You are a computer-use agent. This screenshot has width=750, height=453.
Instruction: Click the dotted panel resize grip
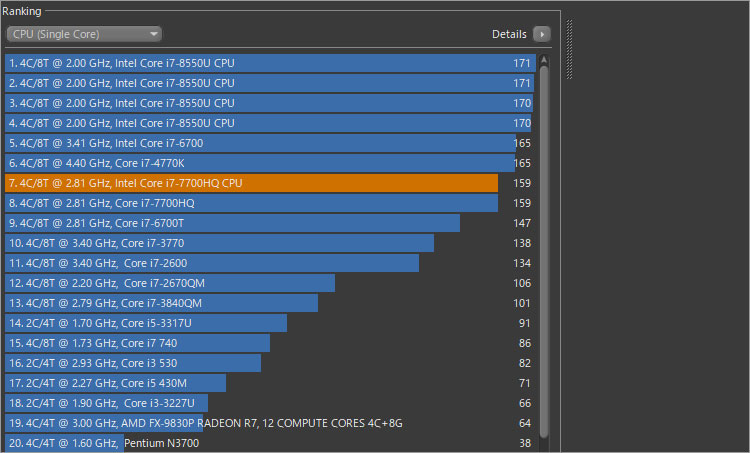[x=569, y=52]
